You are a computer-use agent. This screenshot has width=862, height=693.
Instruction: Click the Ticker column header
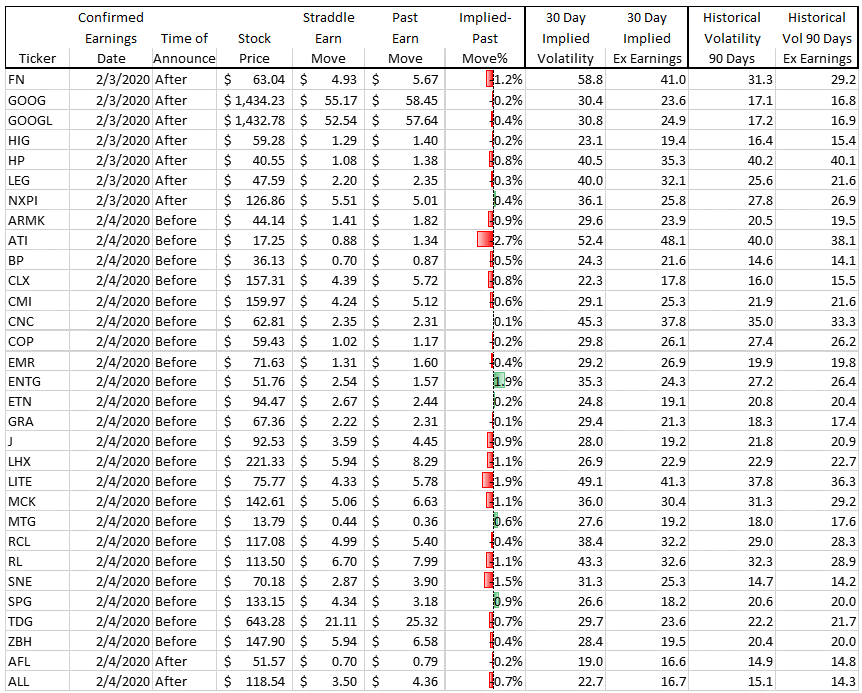click(37, 59)
